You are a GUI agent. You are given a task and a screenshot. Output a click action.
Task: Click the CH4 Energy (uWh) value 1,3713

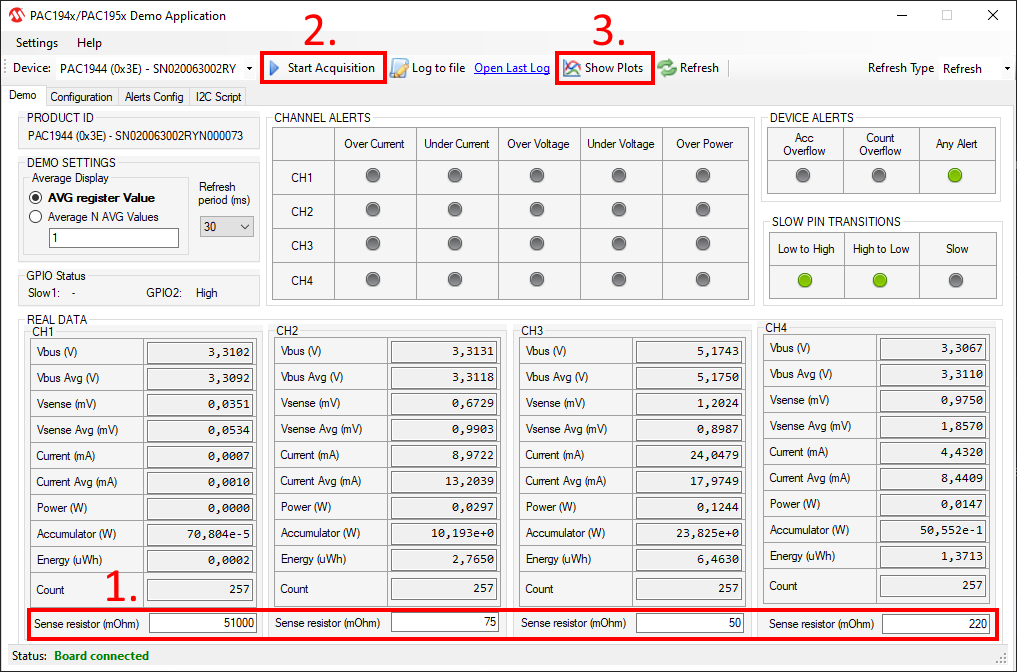pyautogui.click(x=933, y=556)
